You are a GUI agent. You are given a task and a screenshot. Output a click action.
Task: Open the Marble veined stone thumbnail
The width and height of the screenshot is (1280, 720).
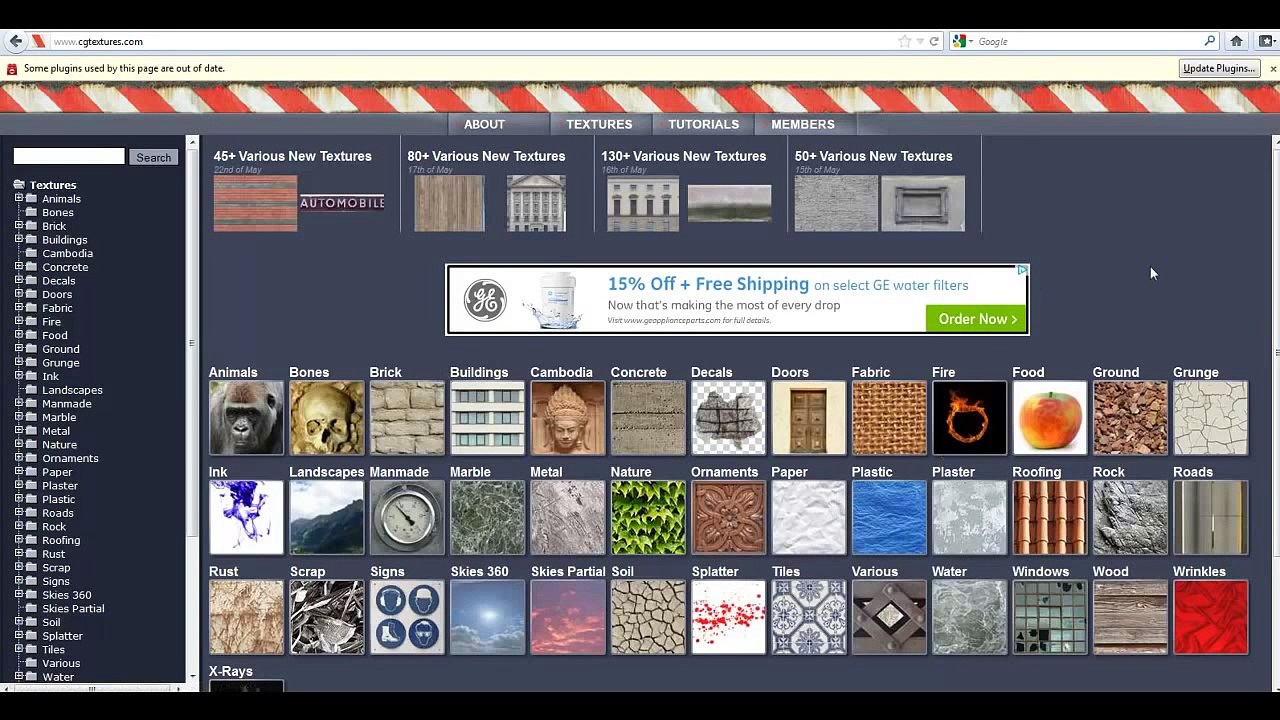(x=487, y=517)
